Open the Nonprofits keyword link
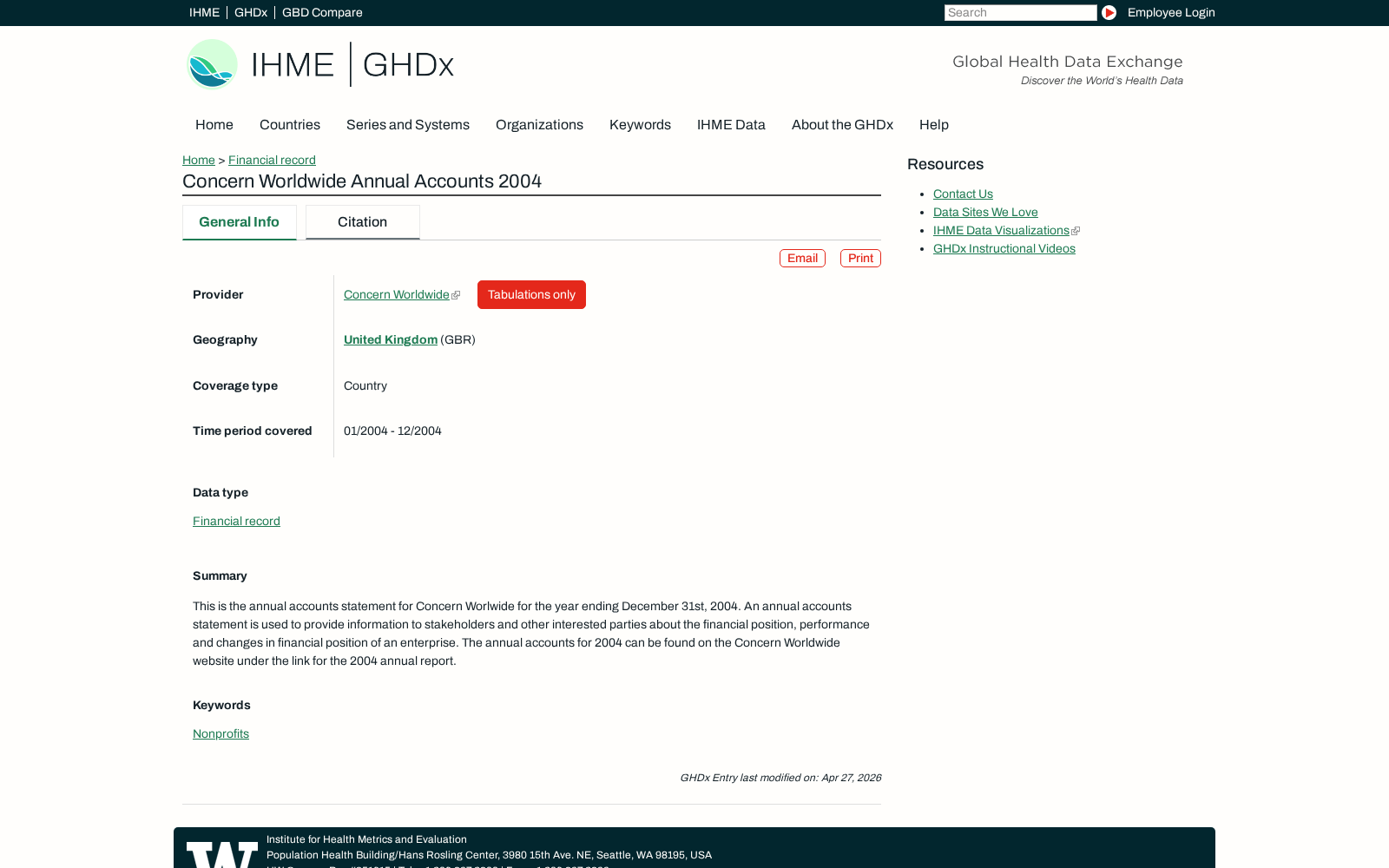1389x868 pixels. tap(221, 733)
